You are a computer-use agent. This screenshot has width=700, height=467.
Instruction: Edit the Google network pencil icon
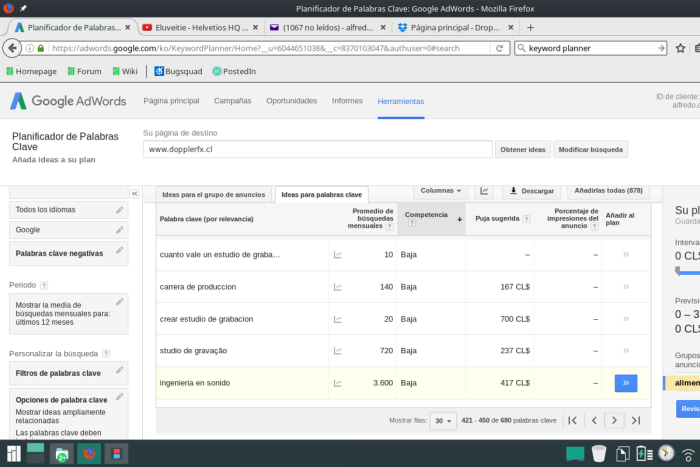pyautogui.click(x=120, y=230)
